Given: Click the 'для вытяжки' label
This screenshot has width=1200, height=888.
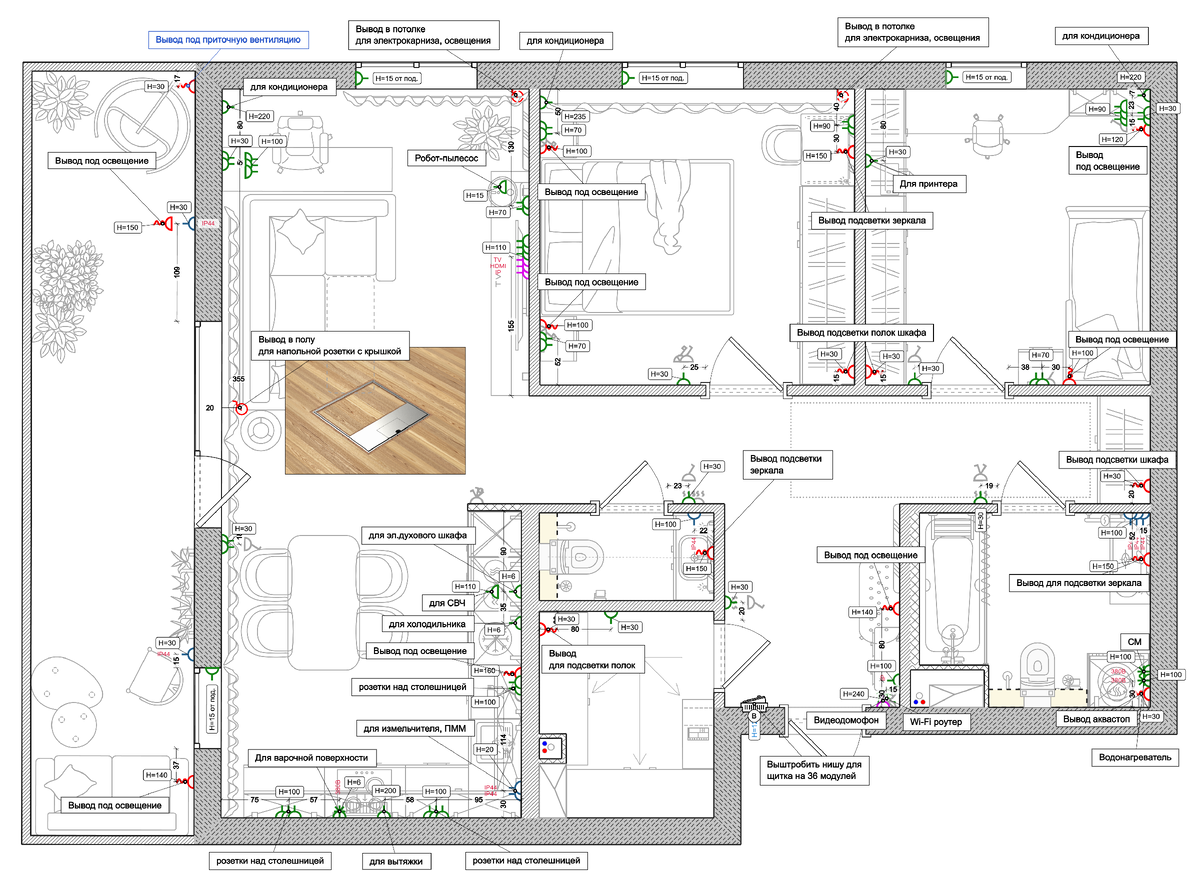Looking at the screenshot, I should tap(395, 860).
